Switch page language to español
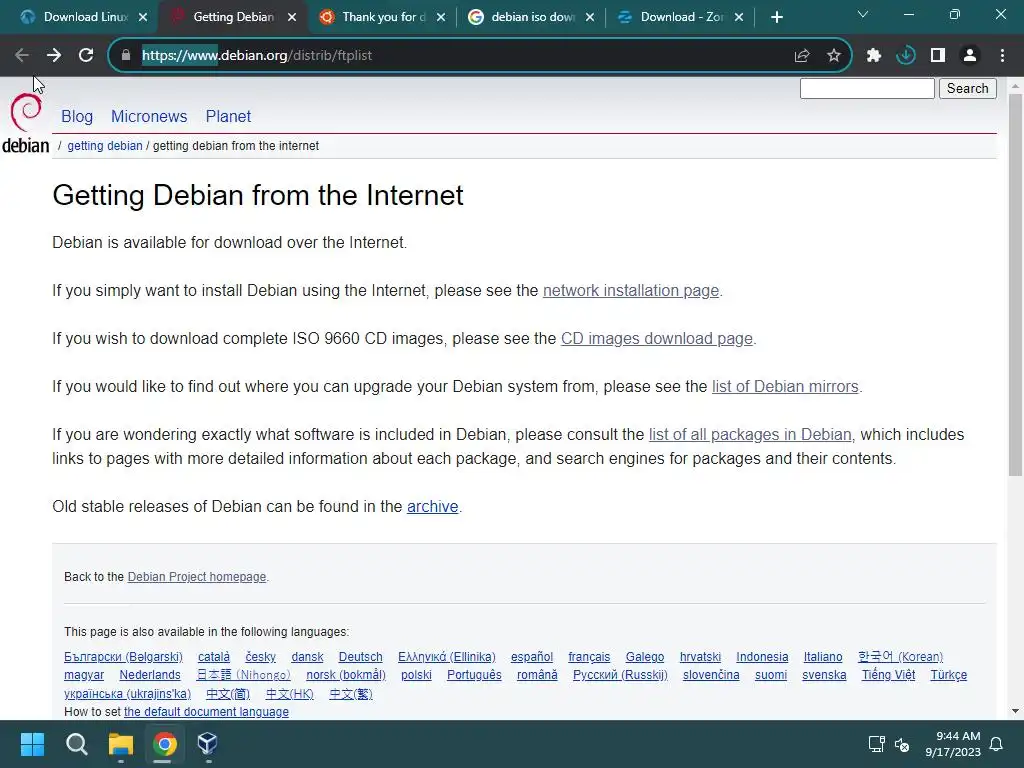This screenshot has width=1024, height=768. [x=532, y=657]
